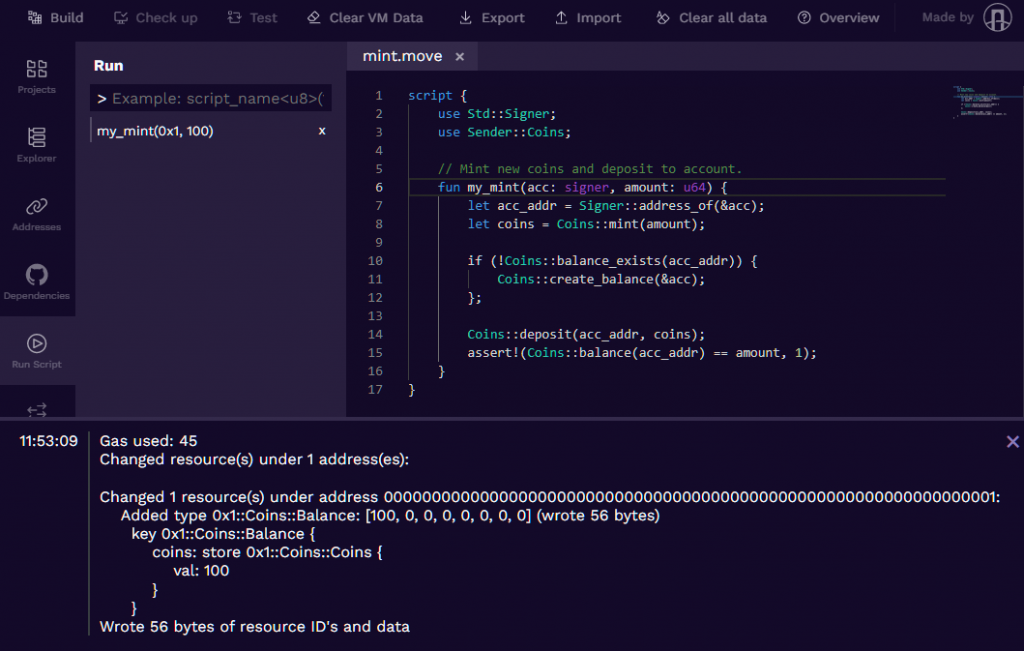
Task: Close the mint.move editor tab
Action: pos(460,57)
